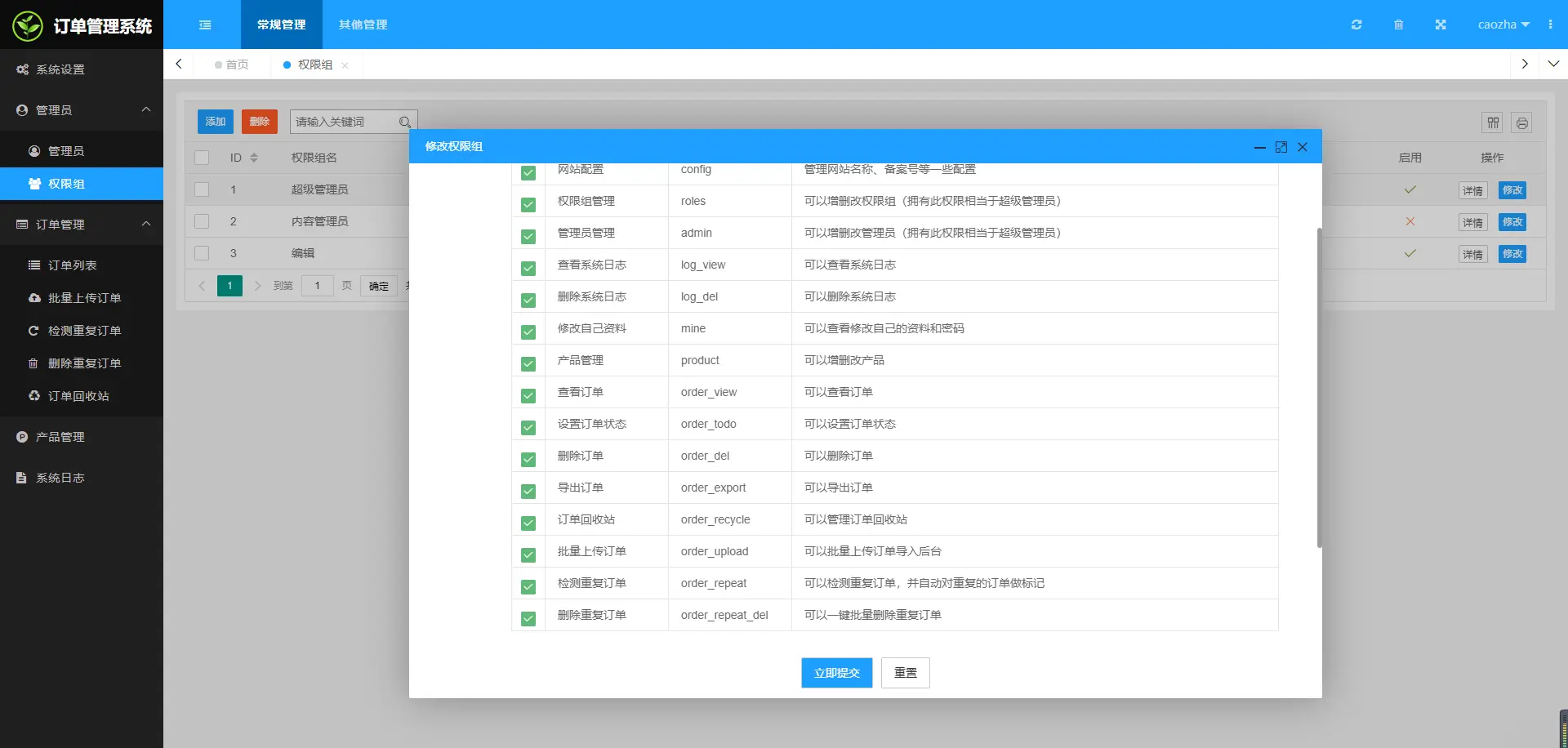1568x748 pixels.
Task: Open the vertical dots menu in the top-right corner
Action: coord(1551,24)
